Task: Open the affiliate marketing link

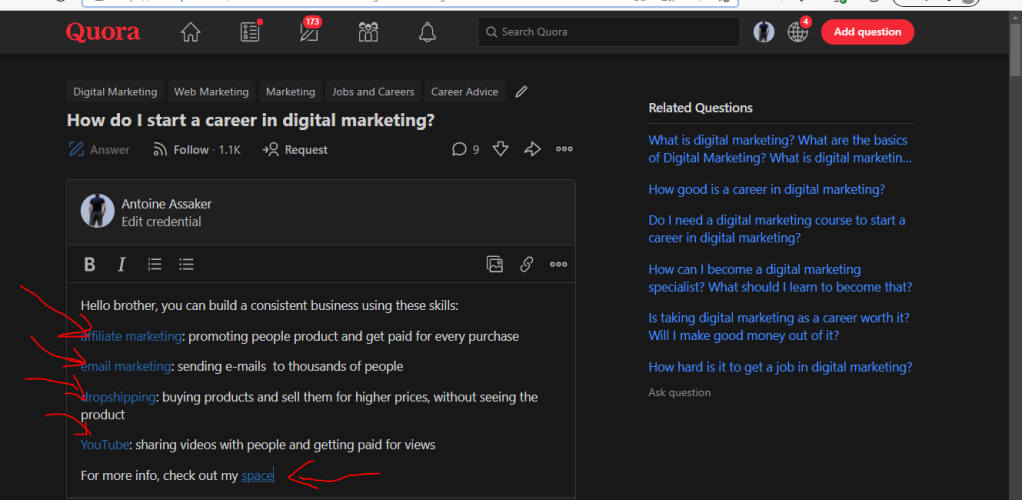Action: coord(131,336)
